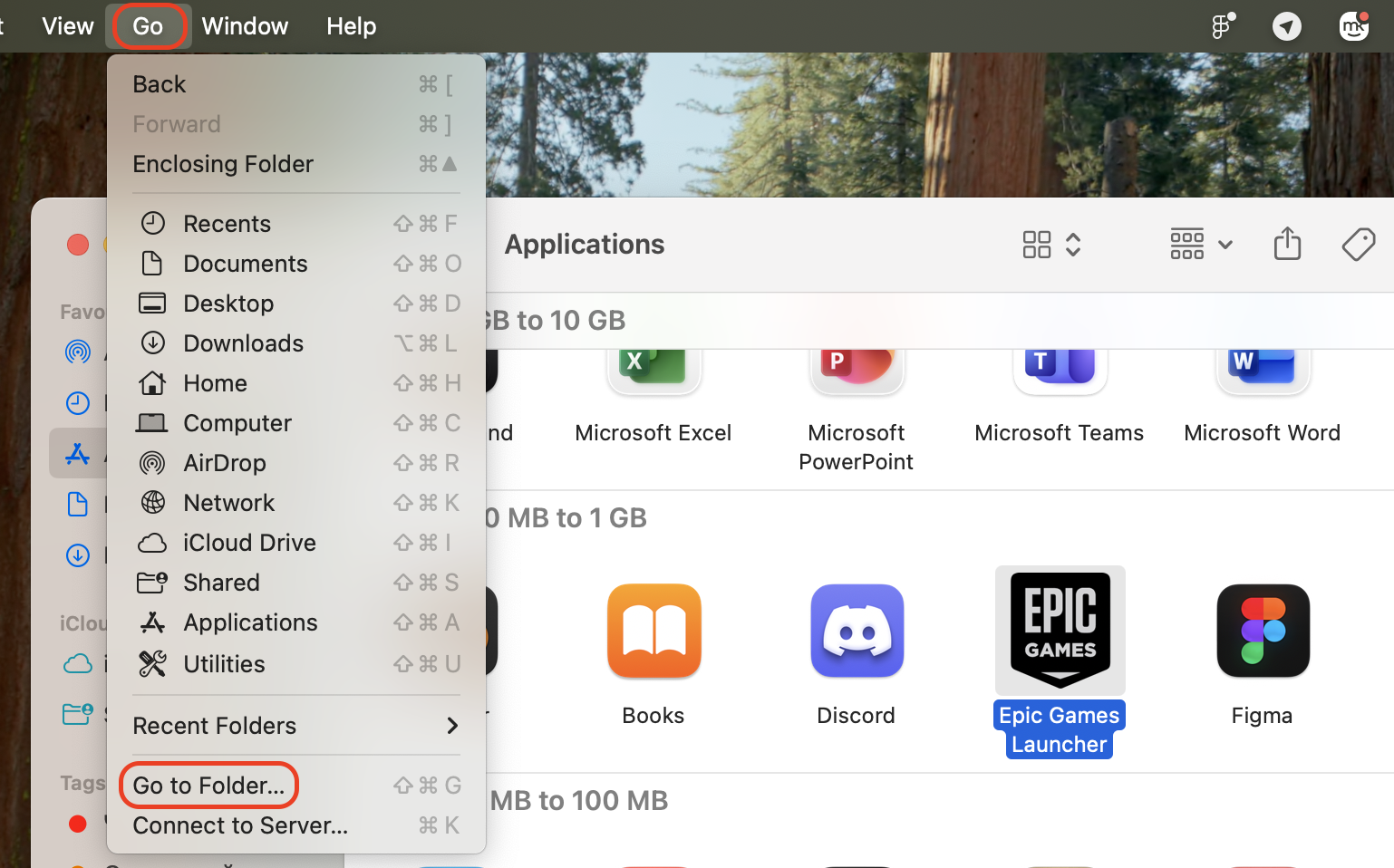Click the Tags icon in the Finder toolbar
1394x868 pixels.
1359,244
